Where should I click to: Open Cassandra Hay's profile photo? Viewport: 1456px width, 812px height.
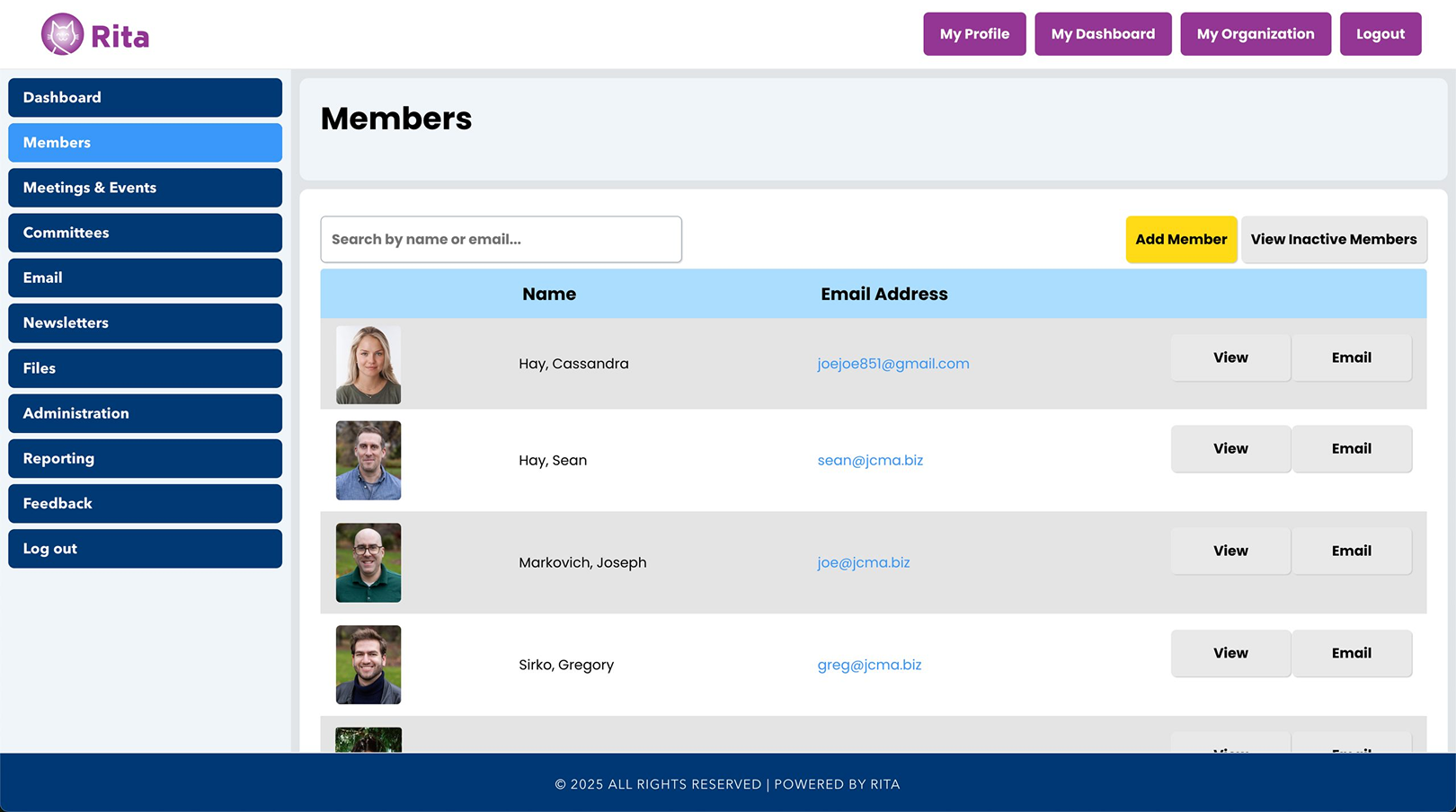coord(368,365)
